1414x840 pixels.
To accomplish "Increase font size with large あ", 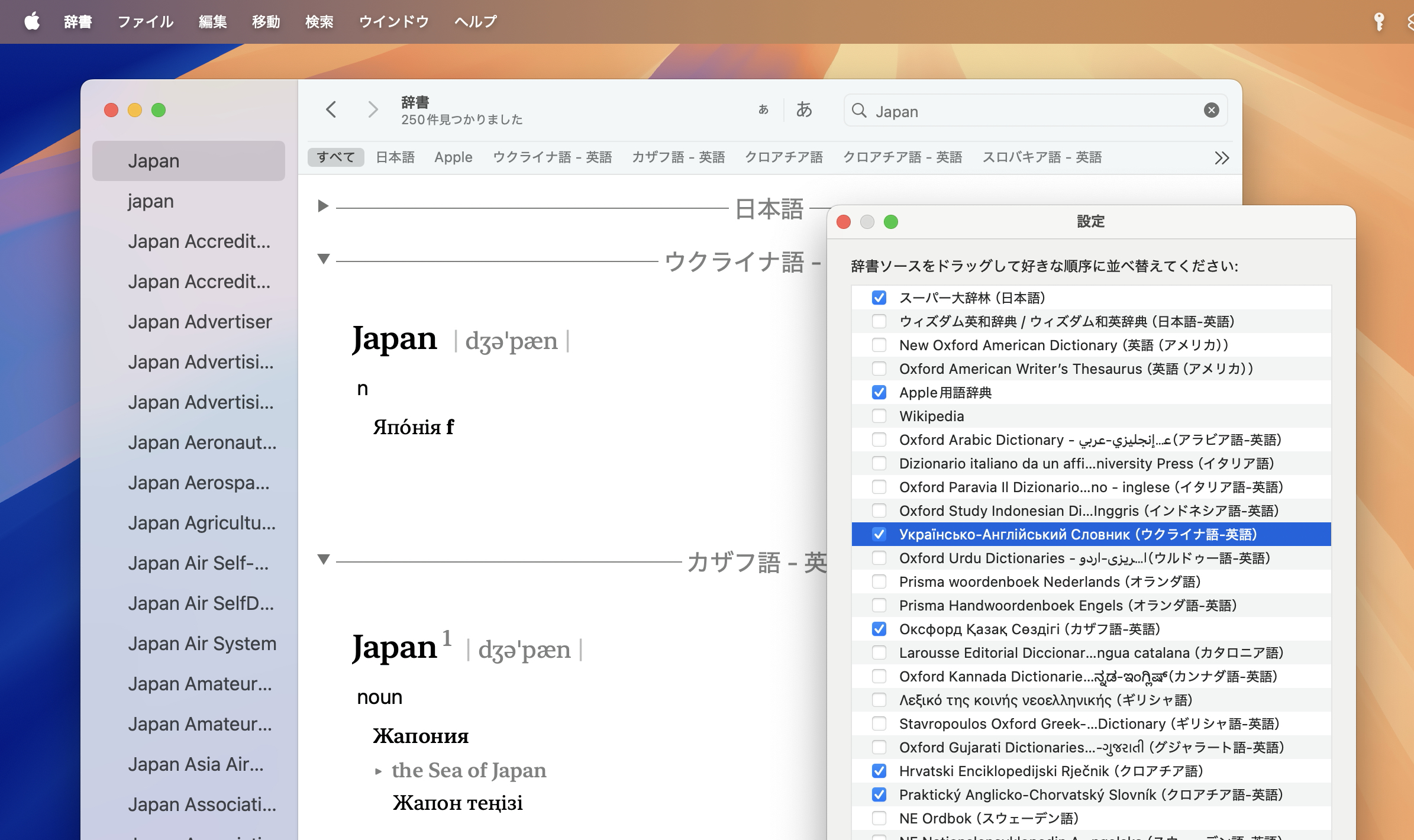I will 804,109.
